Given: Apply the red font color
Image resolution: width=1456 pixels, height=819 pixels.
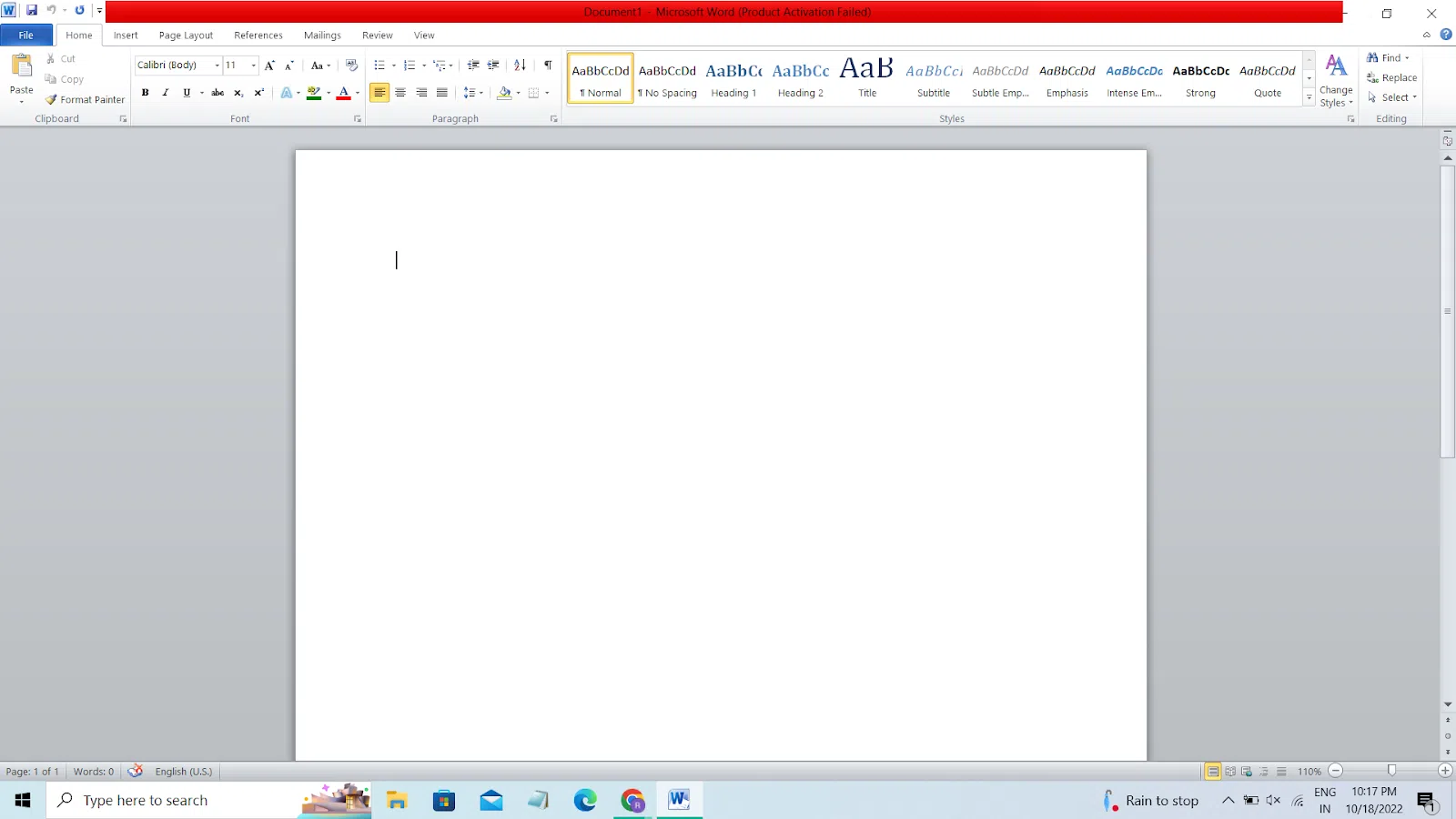Looking at the screenshot, I should pos(344,93).
